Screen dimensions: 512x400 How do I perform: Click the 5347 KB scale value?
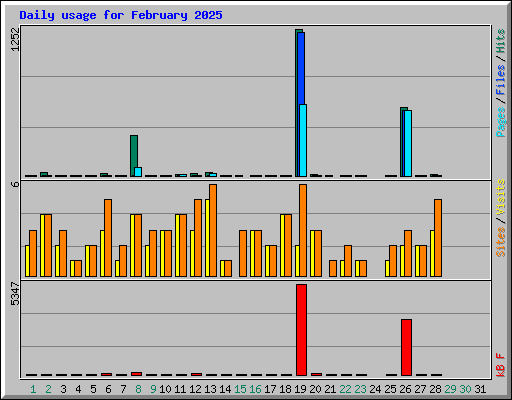pos(15,294)
